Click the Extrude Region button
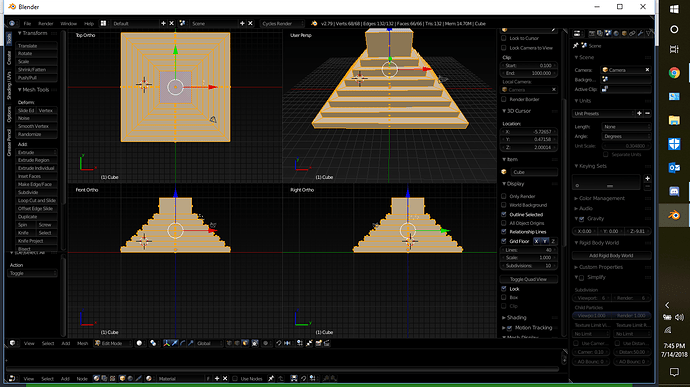 pyautogui.click(x=37, y=160)
